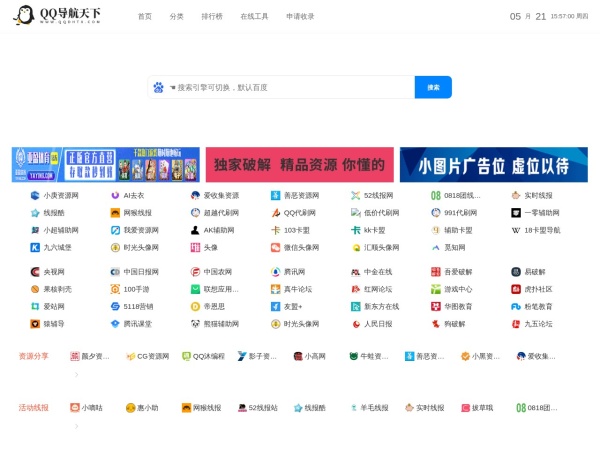Image resolution: width=600 pixels, height=450 pixels.
Task: Open the 腾讯课堂 link
Action: 137,324
